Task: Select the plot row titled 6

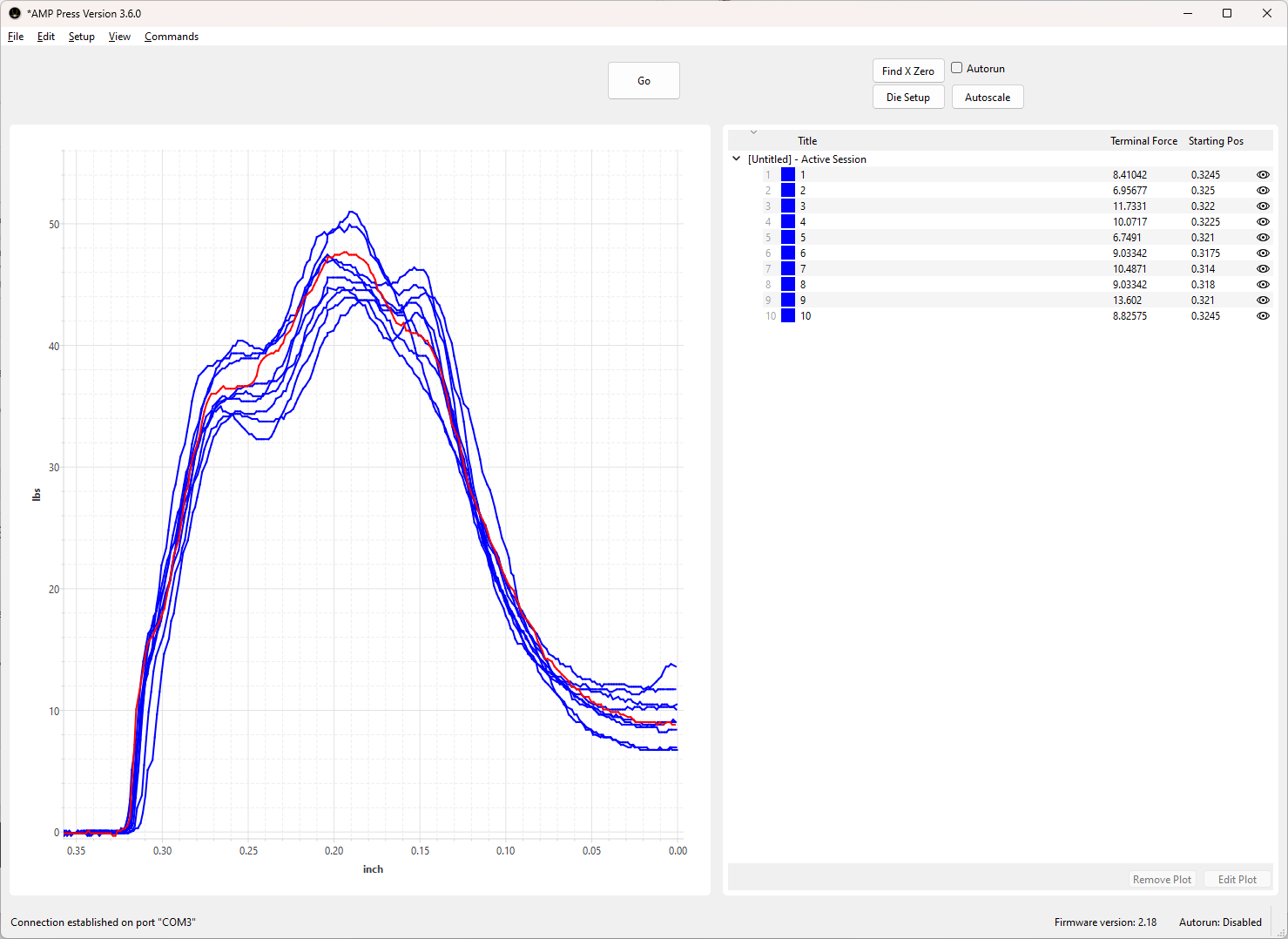Action: (1000, 253)
